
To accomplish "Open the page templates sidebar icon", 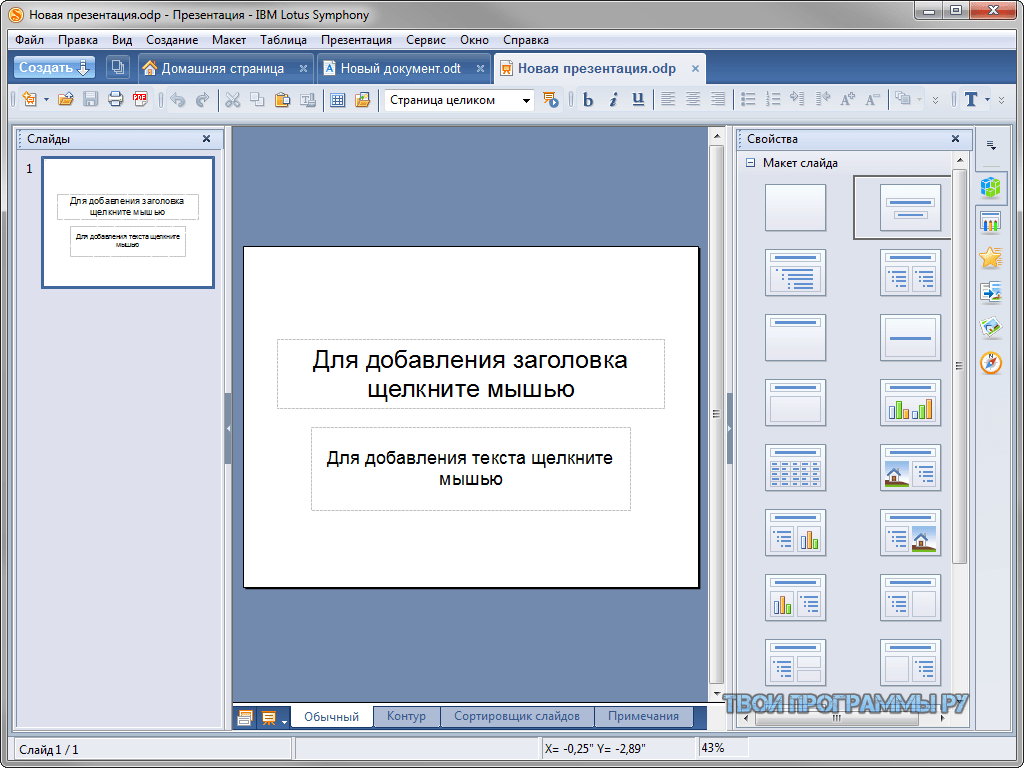I will [x=991, y=223].
